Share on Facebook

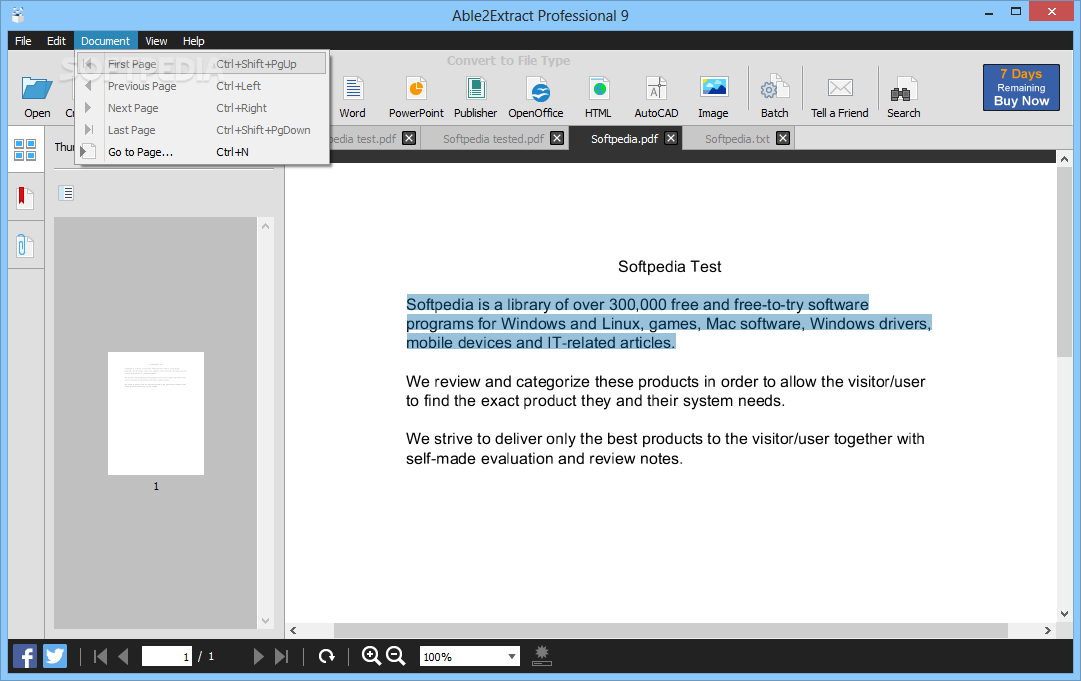(x=25, y=655)
